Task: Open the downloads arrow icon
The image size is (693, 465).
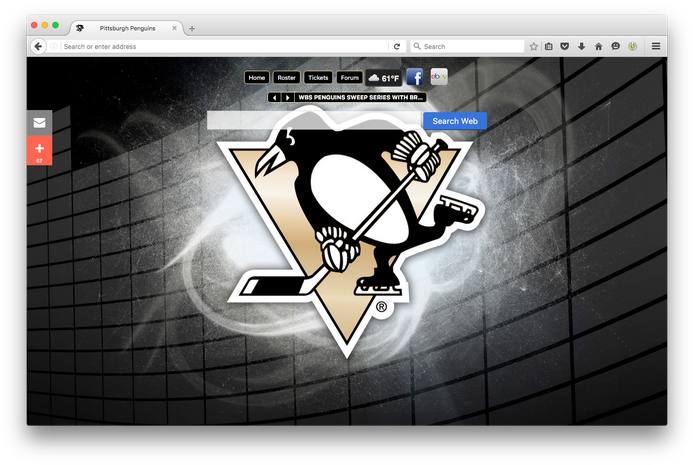Action: point(582,46)
